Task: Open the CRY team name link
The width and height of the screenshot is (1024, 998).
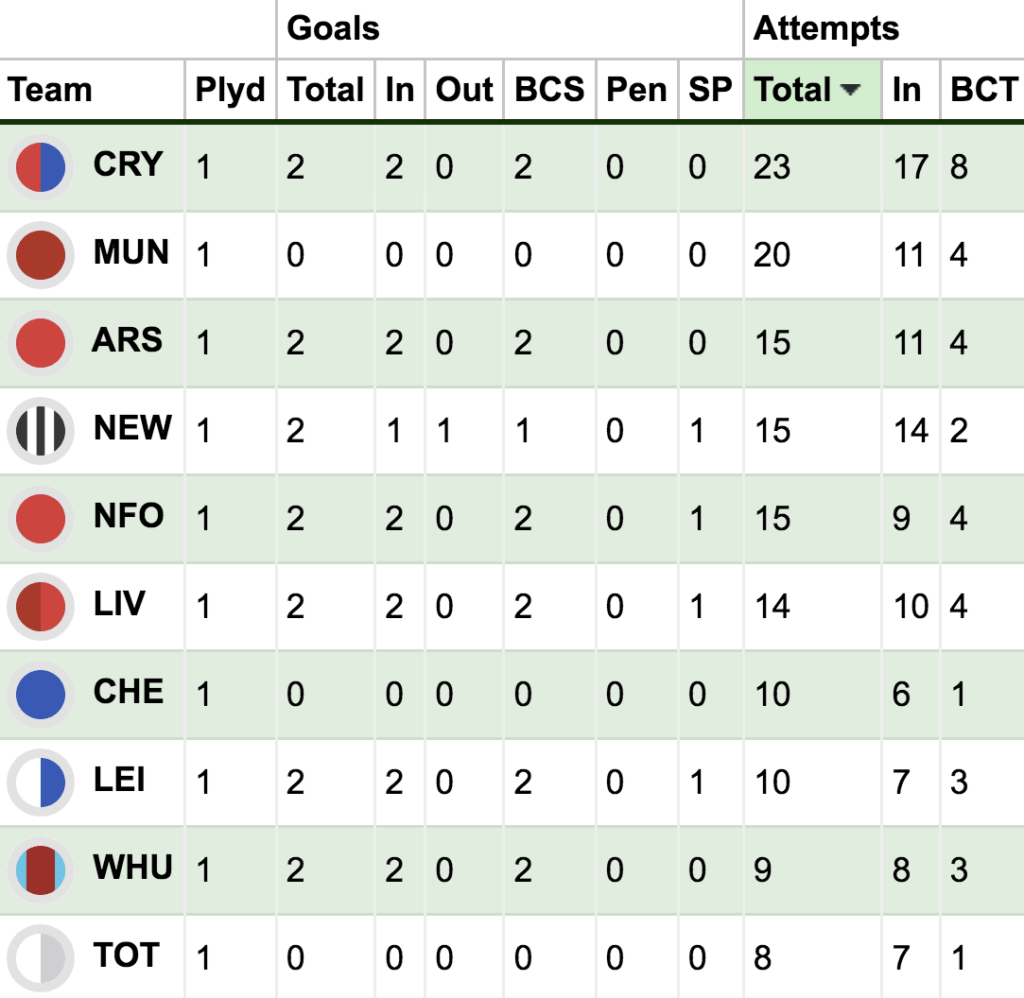Action: [x=128, y=164]
